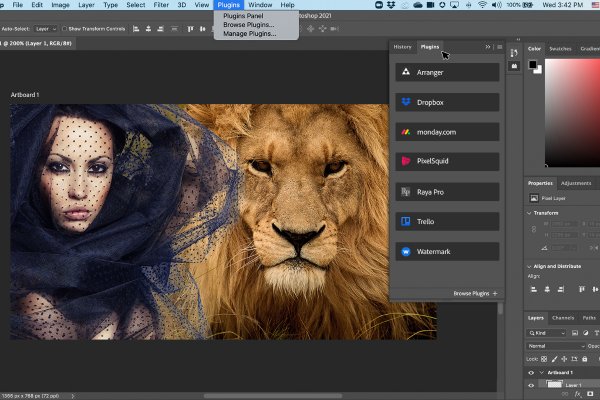Toggle lock position icon
The image size is (600, 400).
pyautogui.click(x=564, y=359)
